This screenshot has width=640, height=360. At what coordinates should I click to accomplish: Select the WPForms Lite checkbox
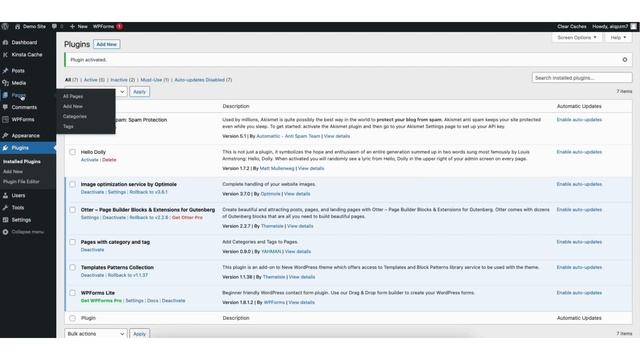72,293
